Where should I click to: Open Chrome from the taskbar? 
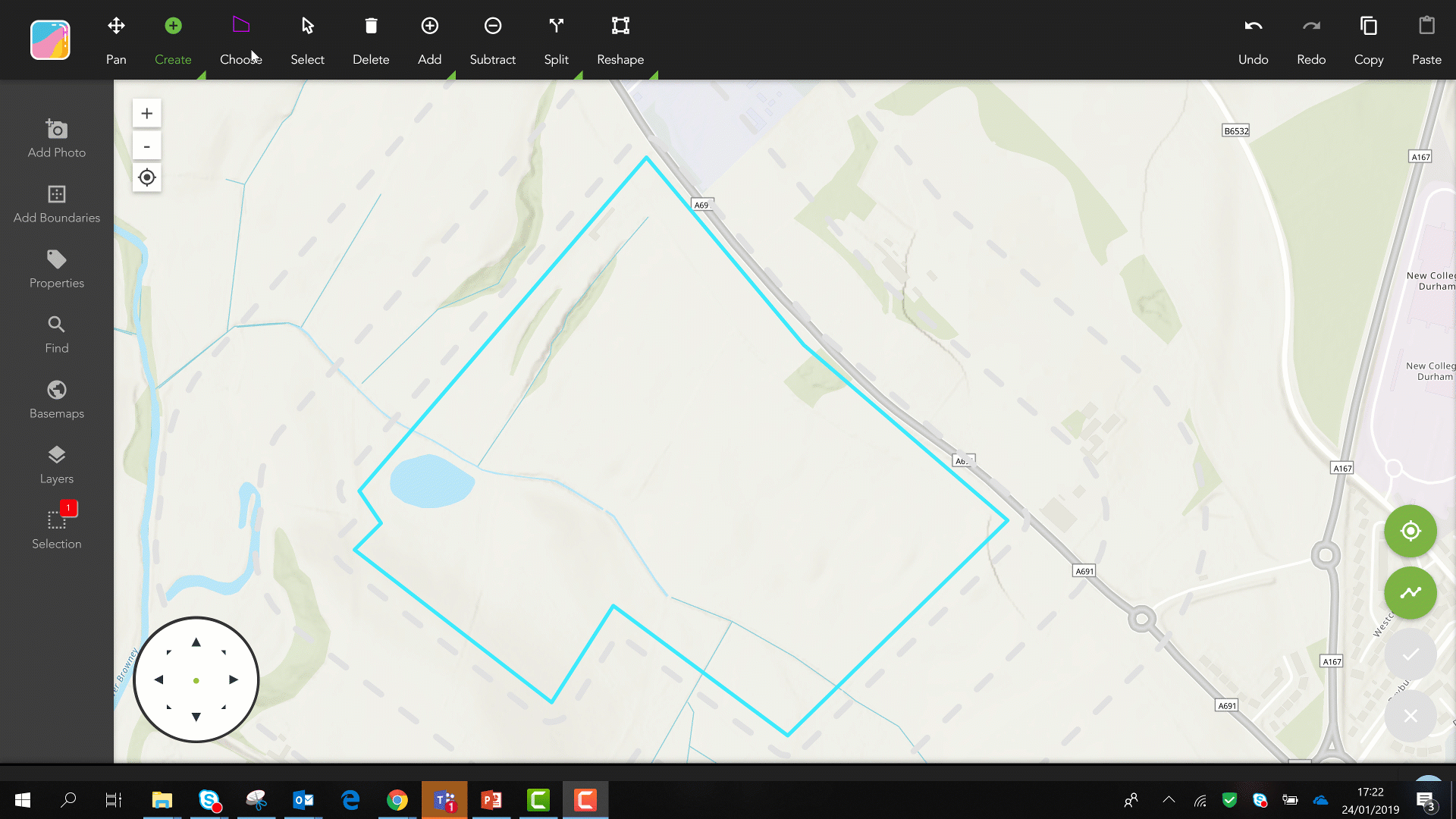coord(397,800)
